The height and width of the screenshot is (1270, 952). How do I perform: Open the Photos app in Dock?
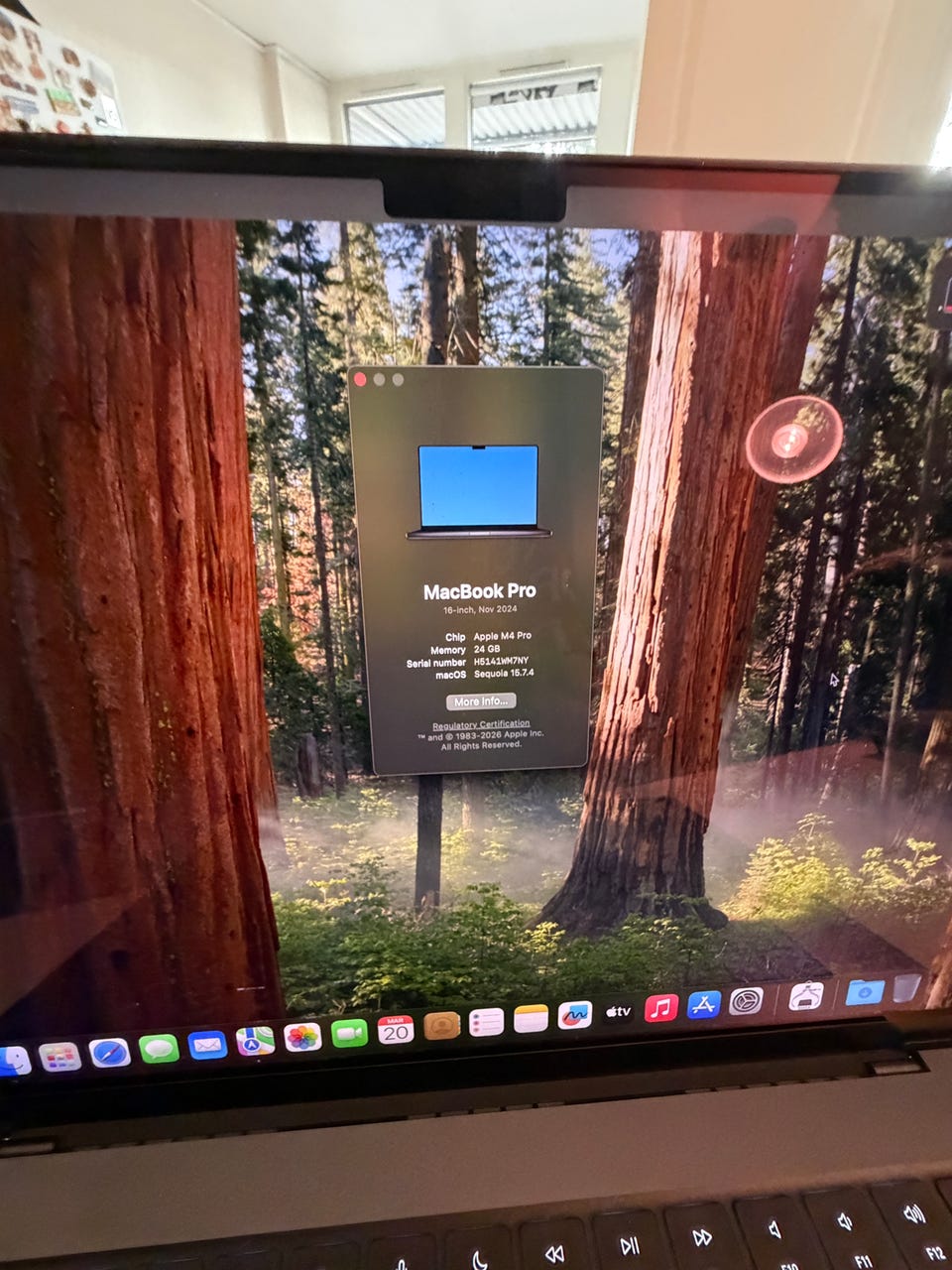pyautogui.click(x=302, y=1037)
